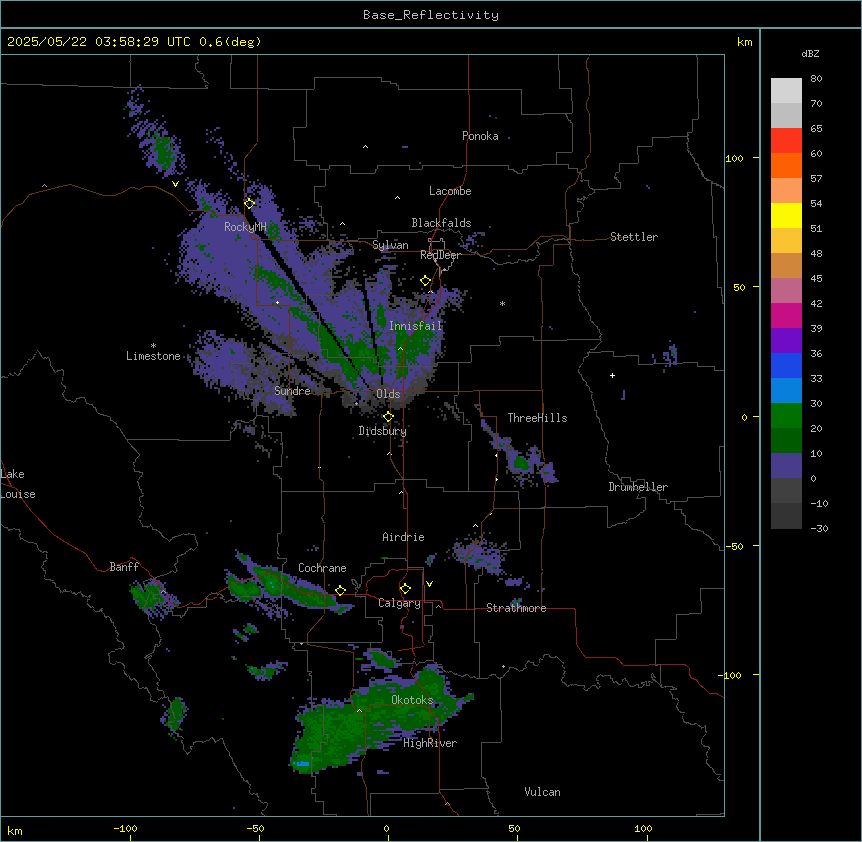Screen dimensions: 862x842
Task: Click the dBZ legend heading
Action: coord(810,54)
